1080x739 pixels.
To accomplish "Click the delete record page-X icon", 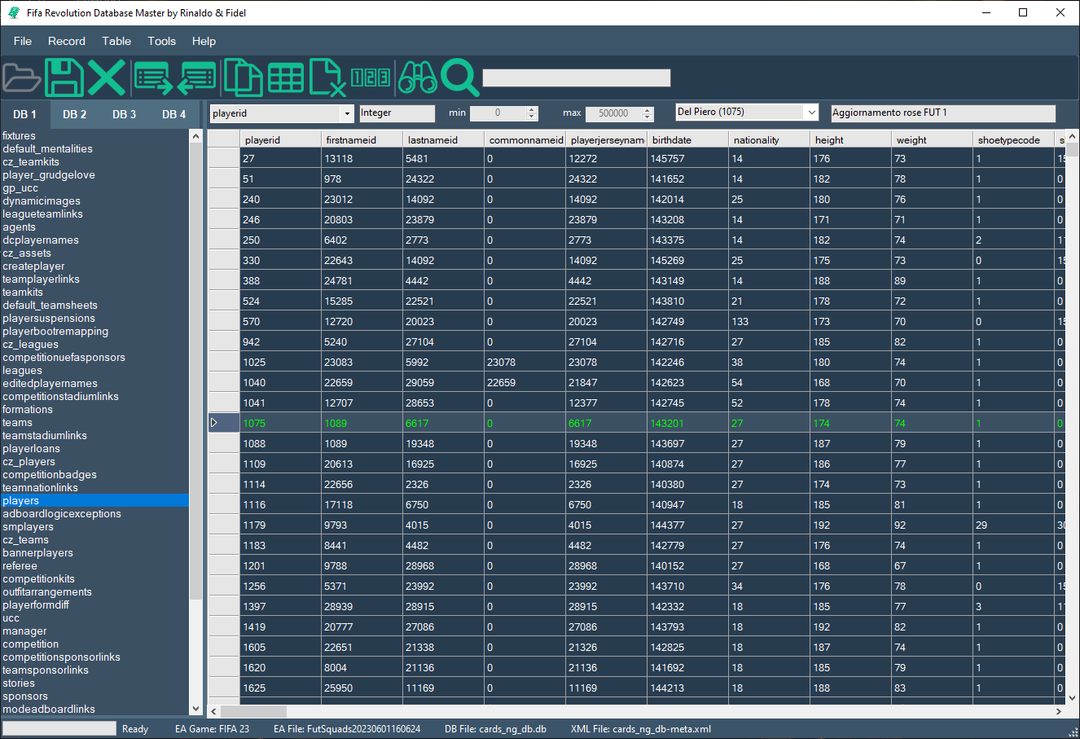I will (x=327, y=77).
